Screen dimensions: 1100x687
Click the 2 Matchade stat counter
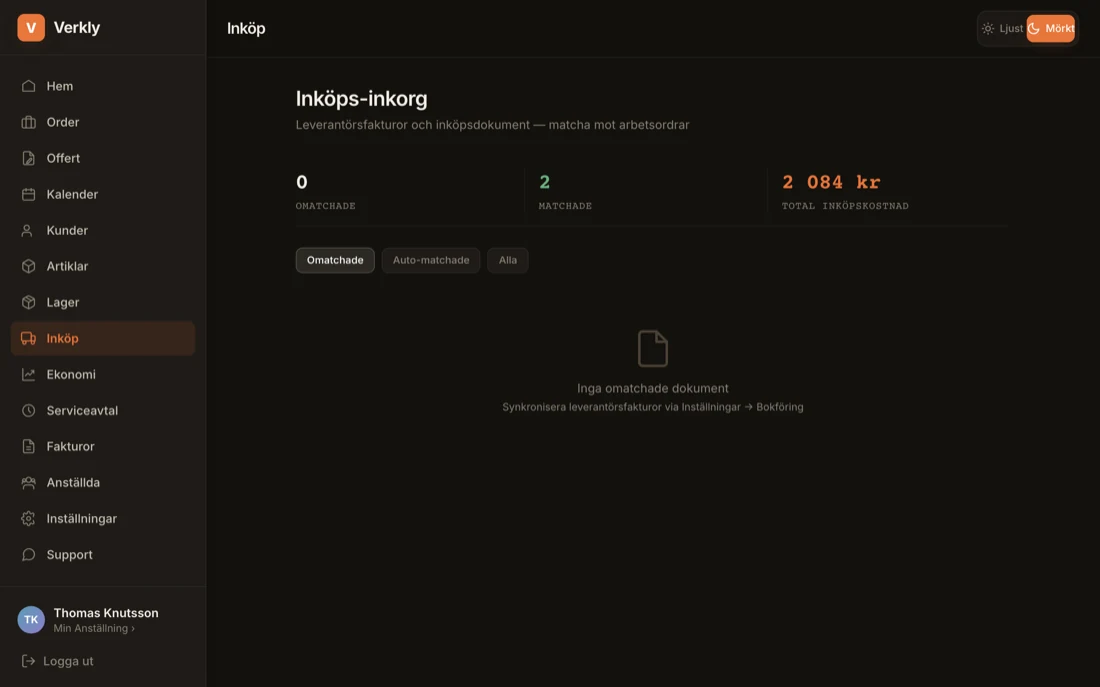tap(544, 182)
